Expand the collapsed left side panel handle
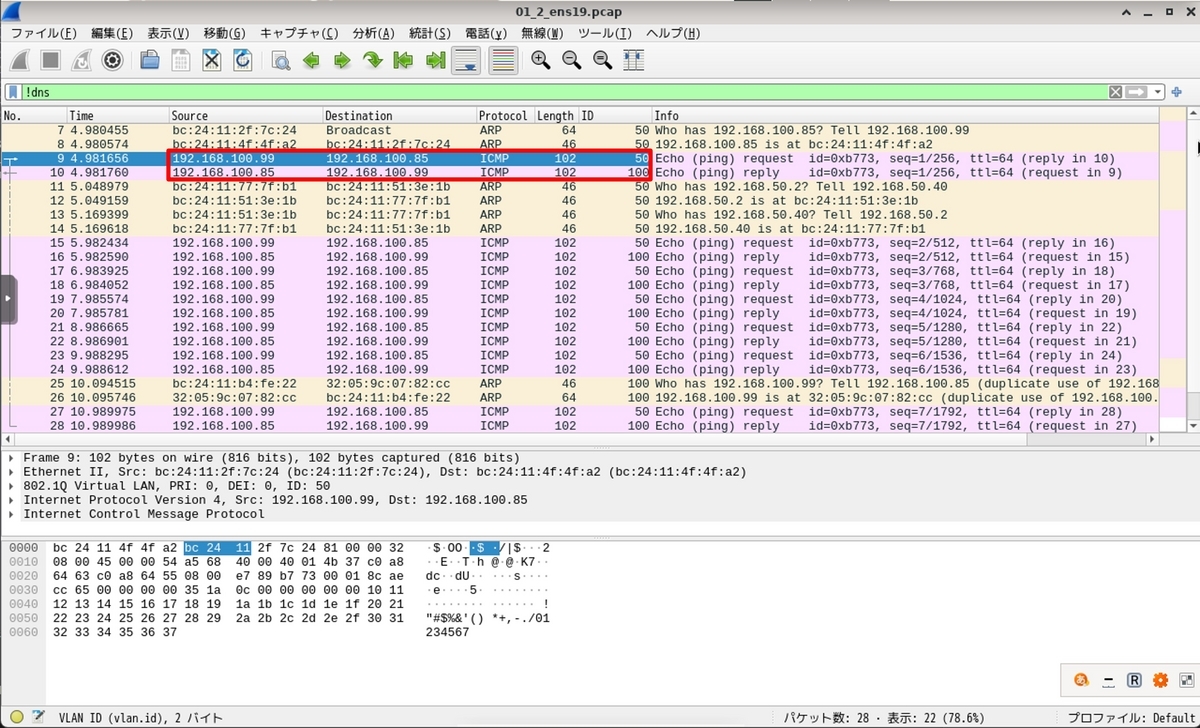The image size is (1200, 728). [8, 298]
